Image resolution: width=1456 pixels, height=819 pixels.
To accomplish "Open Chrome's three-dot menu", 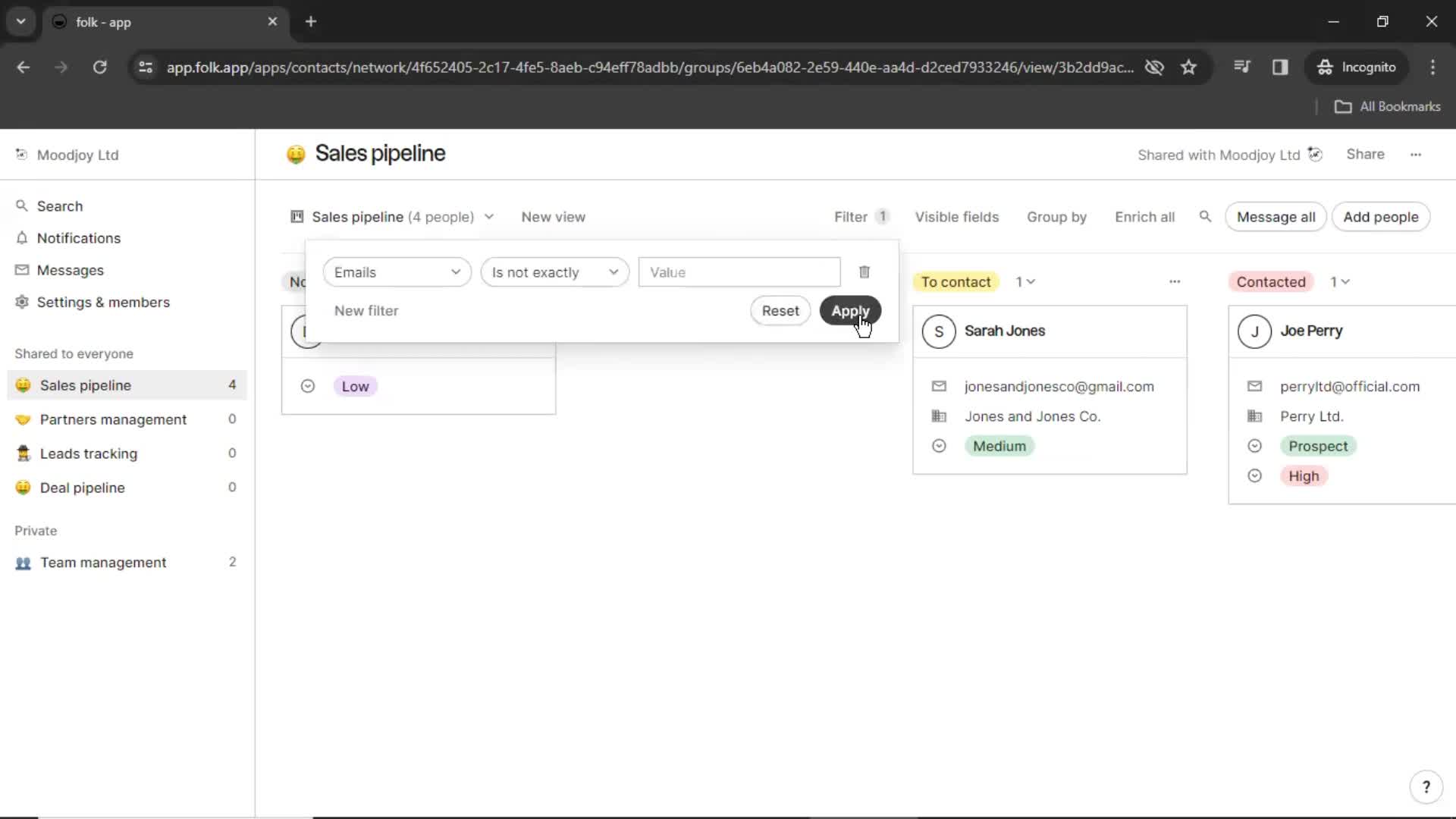I will [1432, 67].
